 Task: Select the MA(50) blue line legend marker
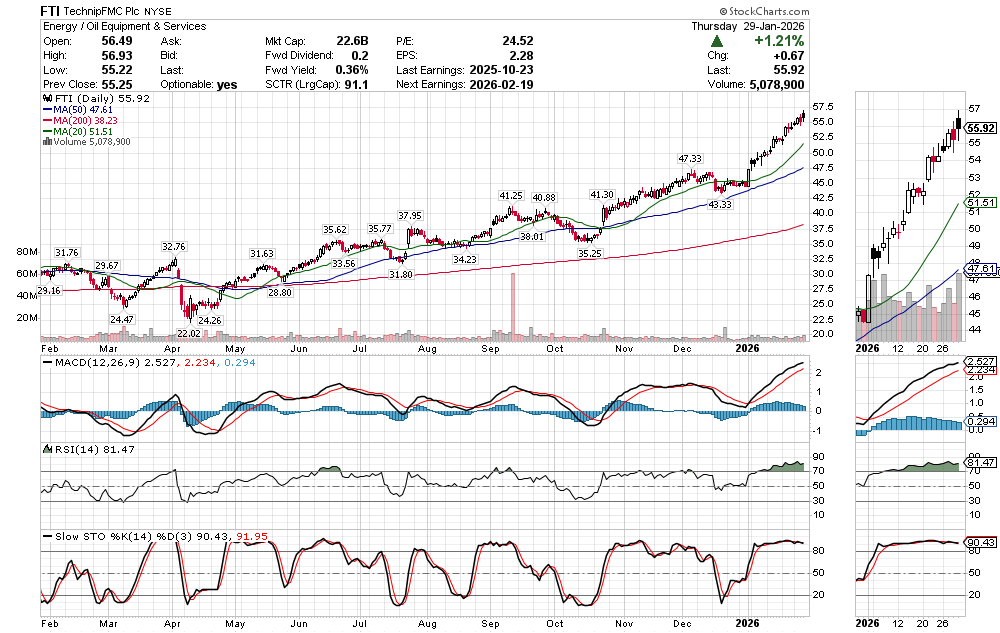pos(48,111)
